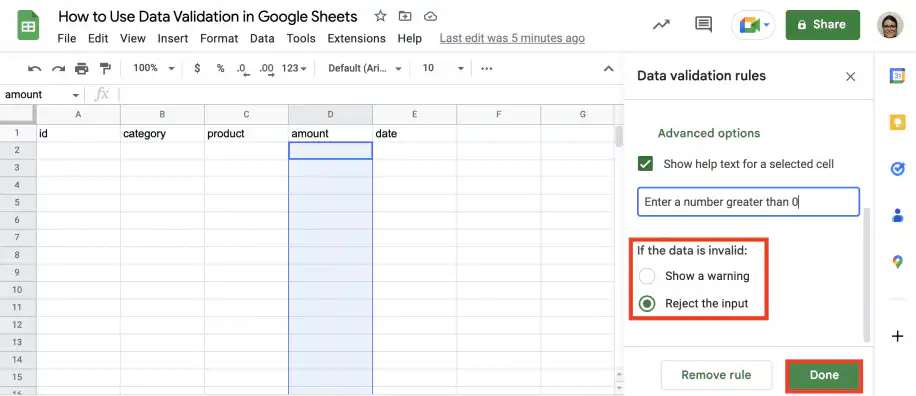This screenshot has width=916, height=396.
Task: Select the header cell containing id
Action: click(x=78, y=133)
